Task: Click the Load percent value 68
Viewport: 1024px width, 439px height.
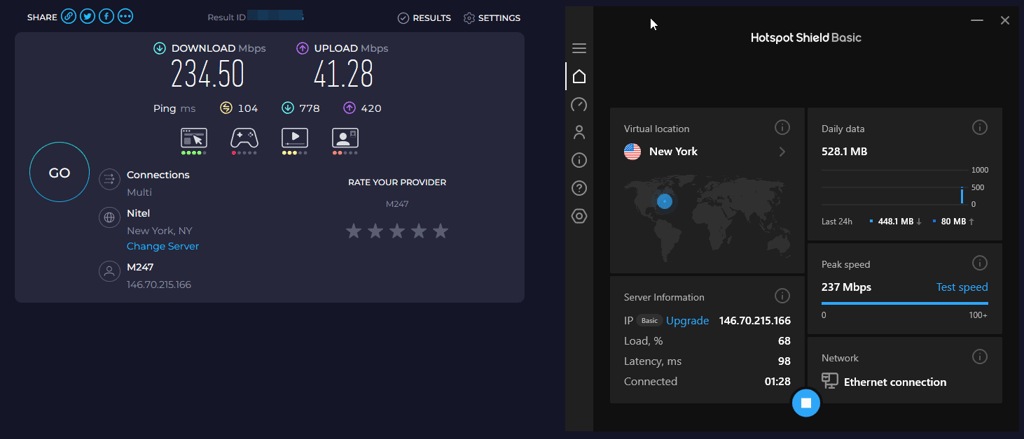Action: (x=784, y=341)
